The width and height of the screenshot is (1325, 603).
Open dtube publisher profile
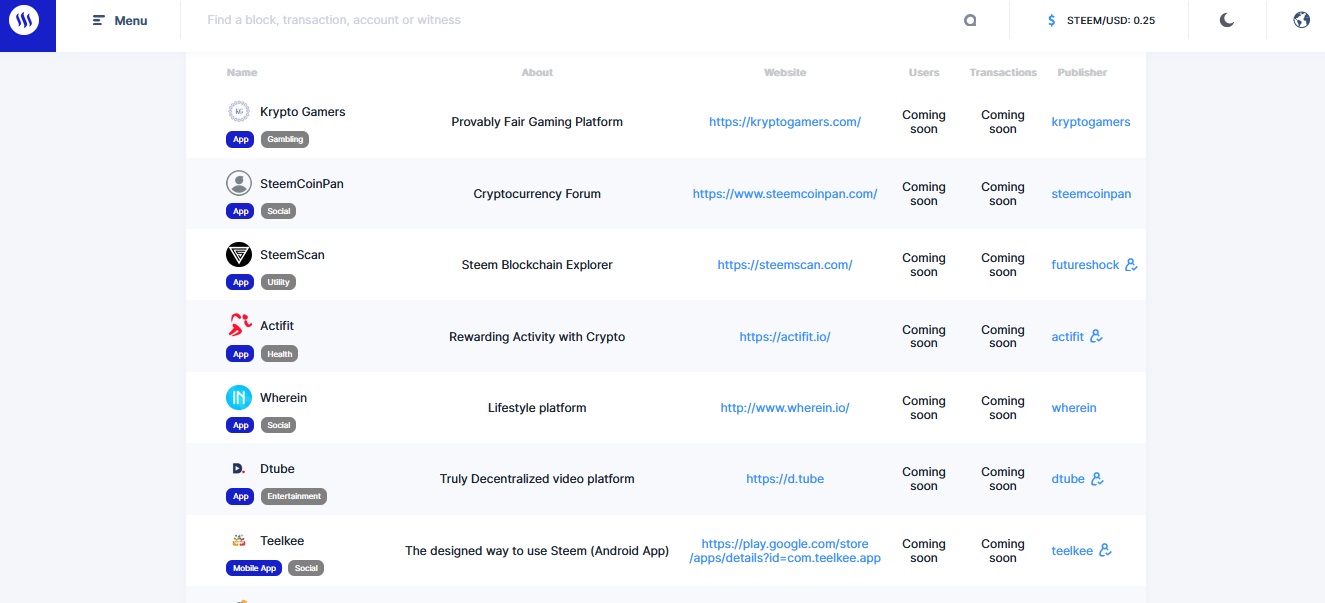(x=1068, y=479)
